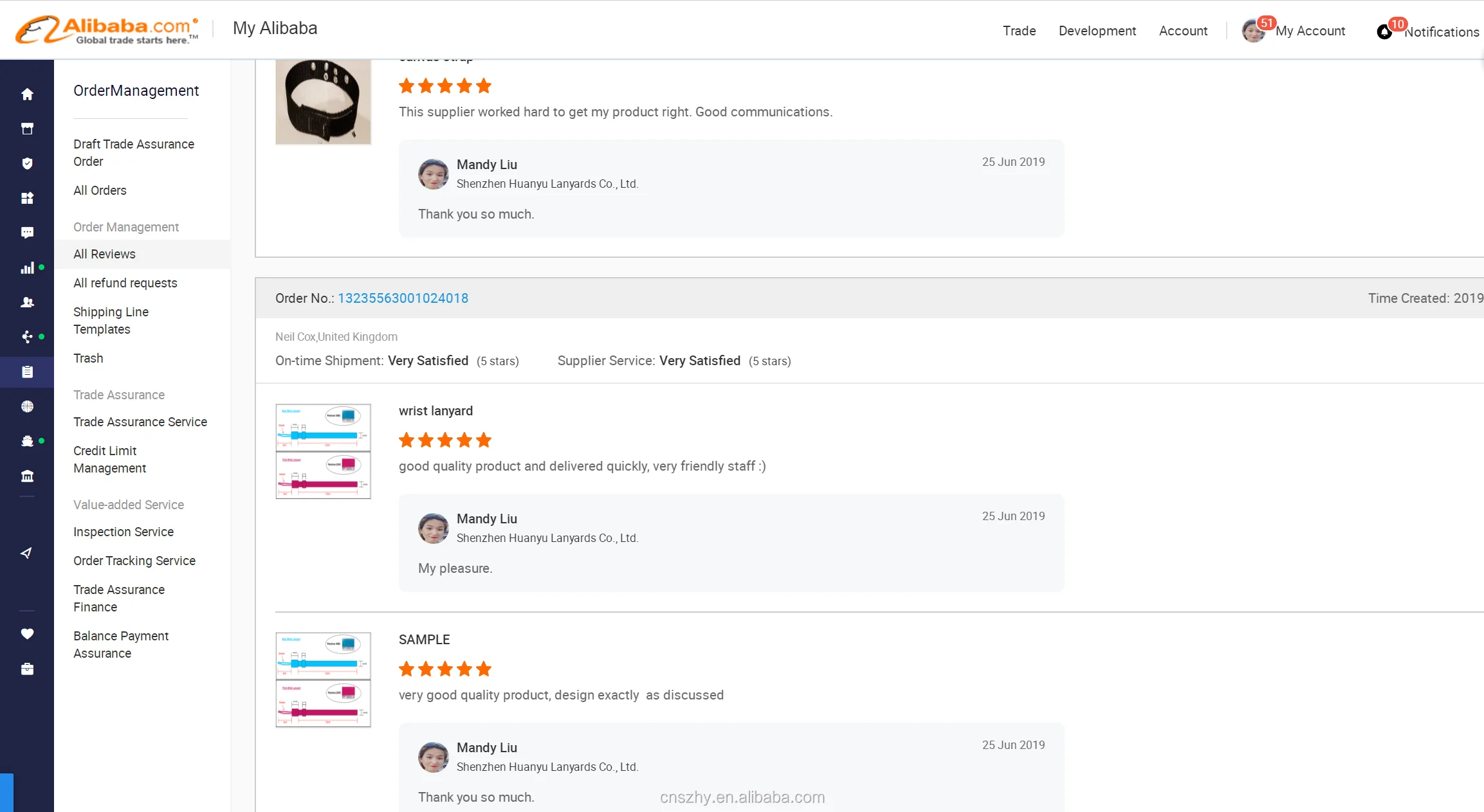This screenshot has height=812, width=1484.
Task: Open All refund requests page
Action: 125,283
